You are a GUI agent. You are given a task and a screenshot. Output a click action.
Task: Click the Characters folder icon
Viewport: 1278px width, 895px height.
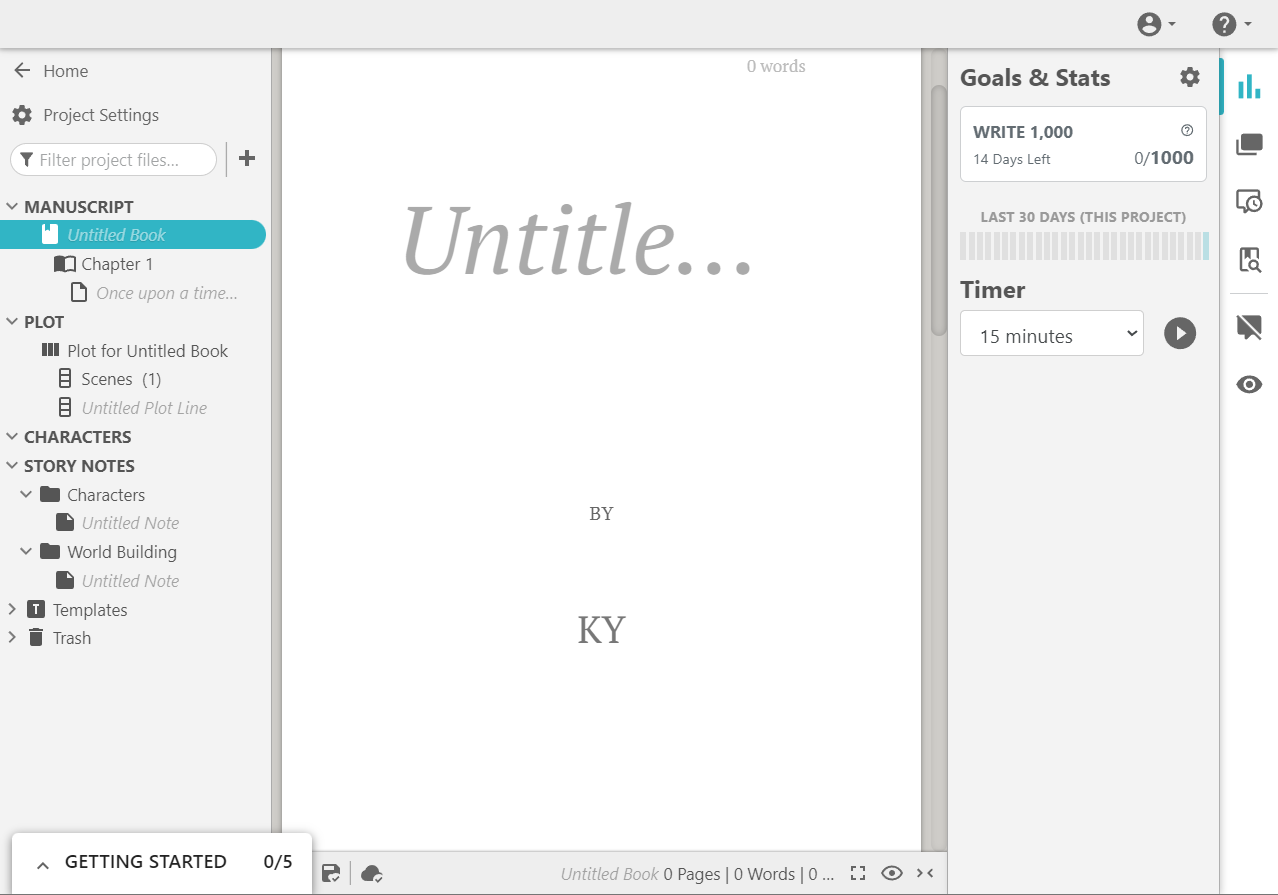click(x=50, y=494)
